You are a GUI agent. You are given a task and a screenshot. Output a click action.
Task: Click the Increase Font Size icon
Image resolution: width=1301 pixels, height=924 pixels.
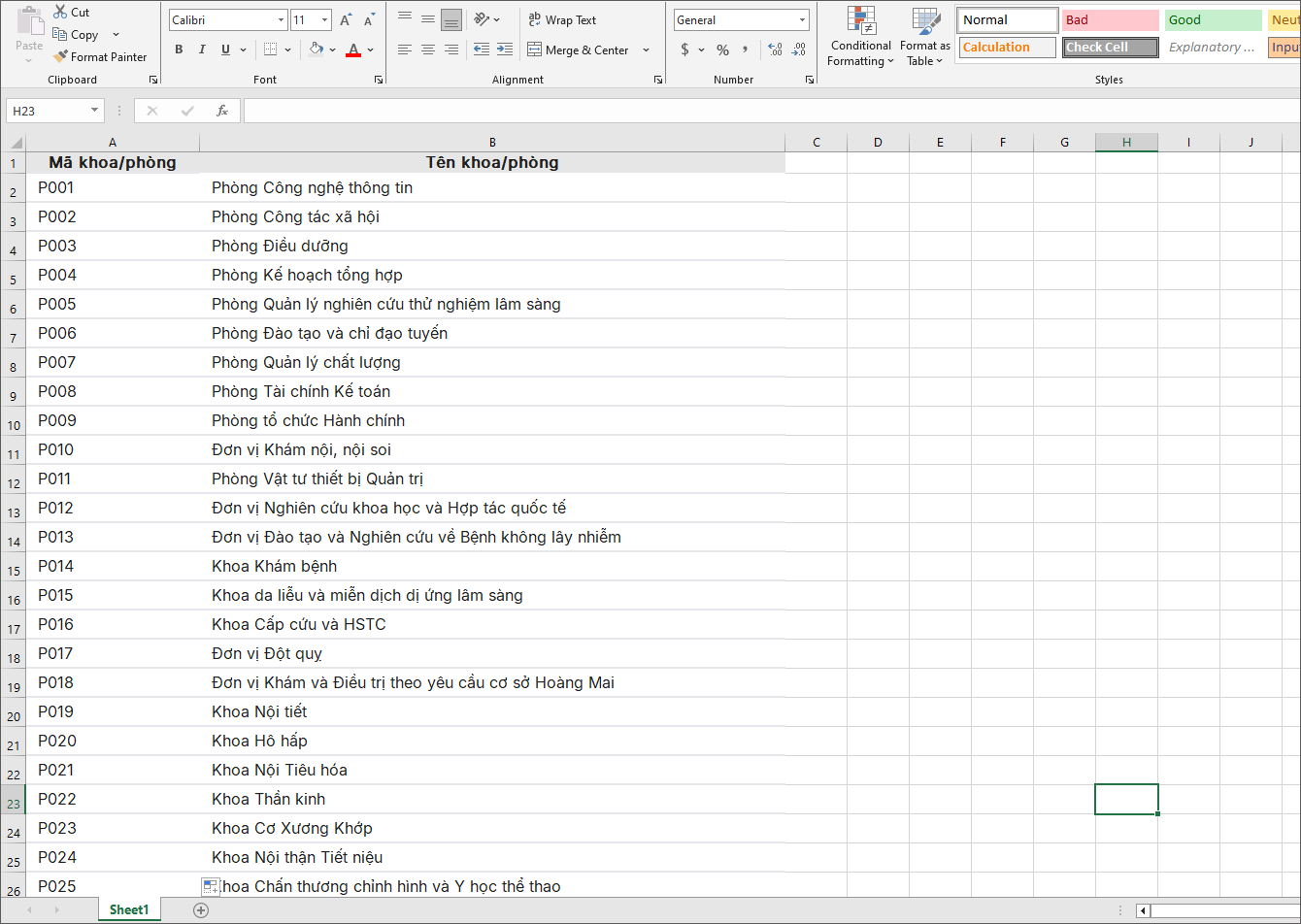(x=347, y=20)
